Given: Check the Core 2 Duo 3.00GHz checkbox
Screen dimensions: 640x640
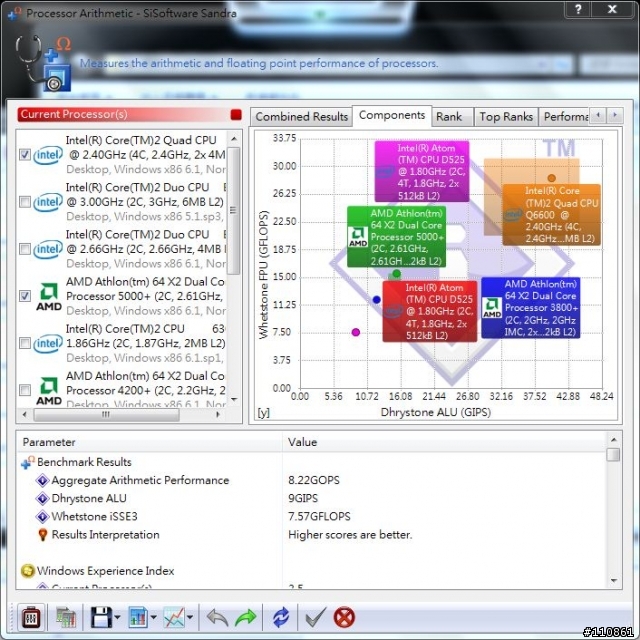Looking at the screenshot, I should (25, 202).
